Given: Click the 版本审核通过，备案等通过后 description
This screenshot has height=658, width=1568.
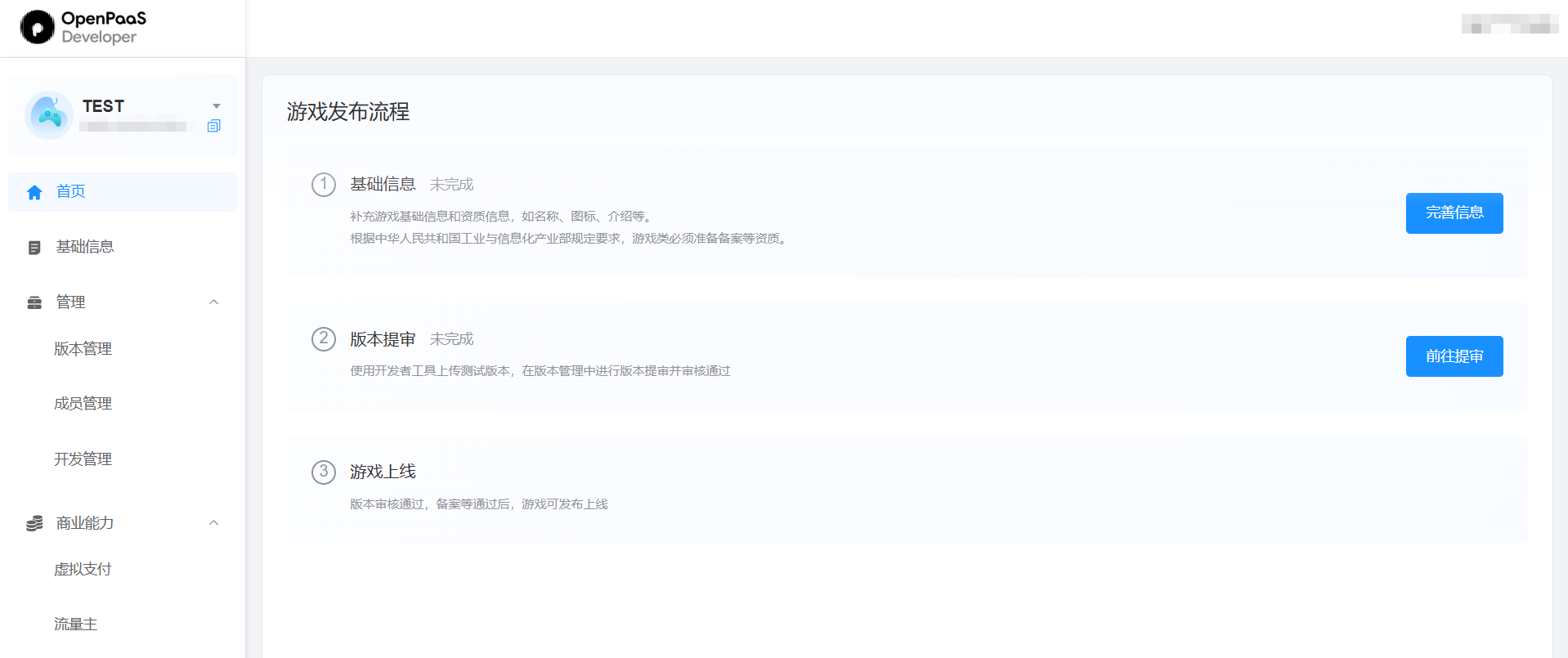Looking at the screenshot, I should (x=479, y=504).
